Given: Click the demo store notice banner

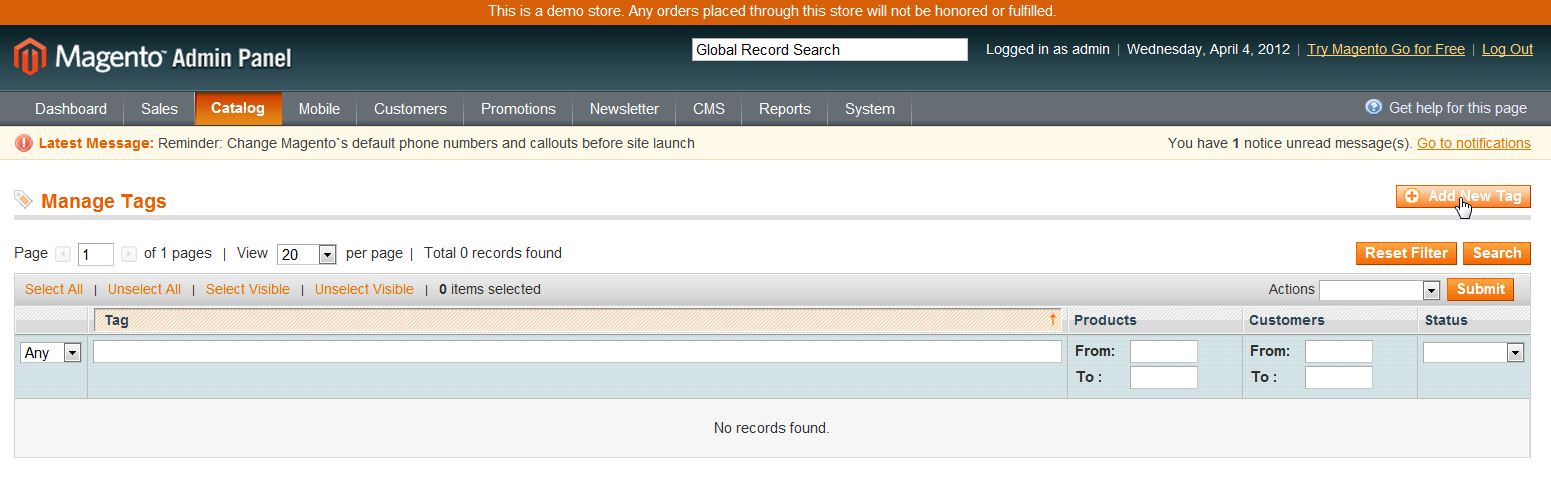Looking at the screenshot, I should pyautogui.click(x=775, y=12).
